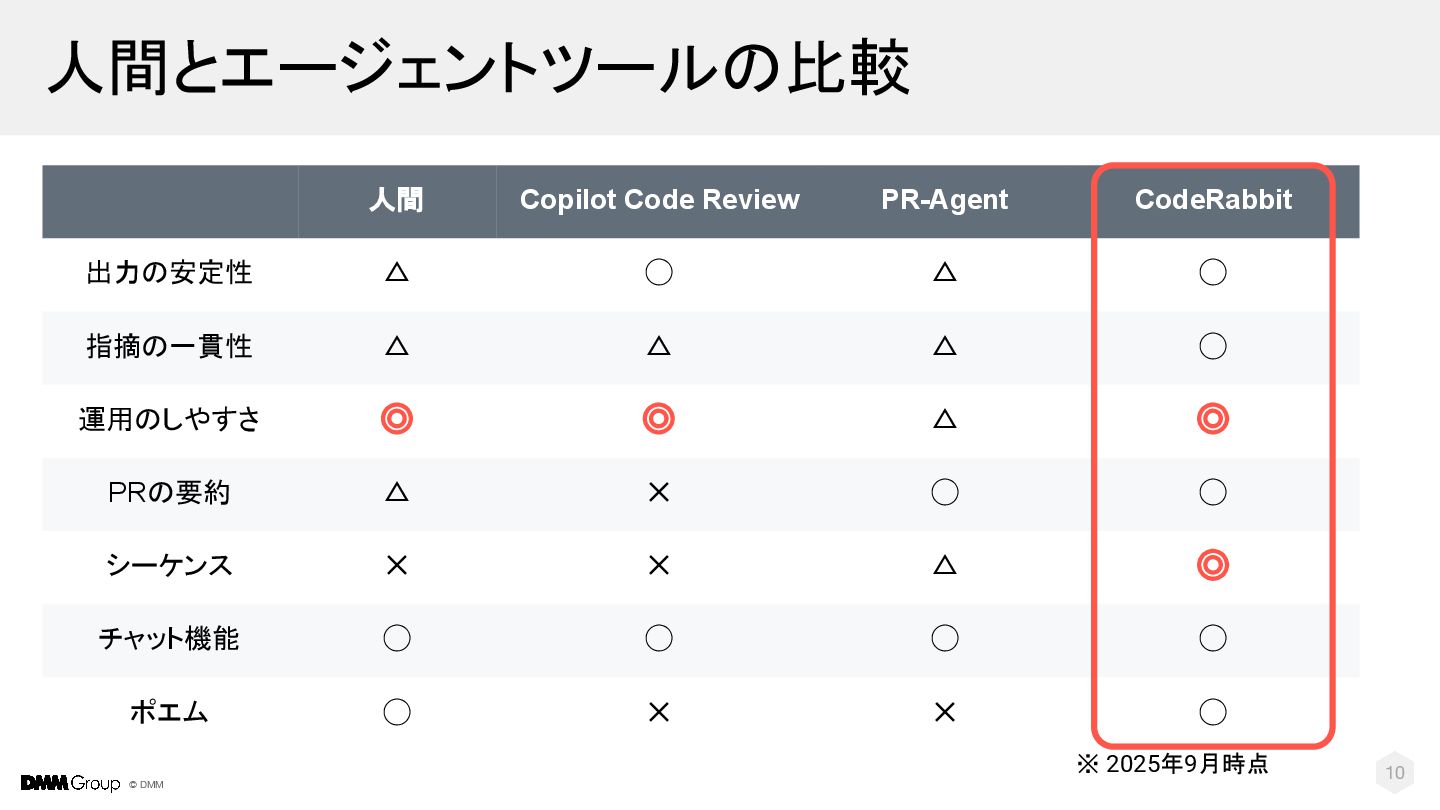
Task: Click the red double circle for Copilot 運用のしやすさ
Action: point(658,419)
